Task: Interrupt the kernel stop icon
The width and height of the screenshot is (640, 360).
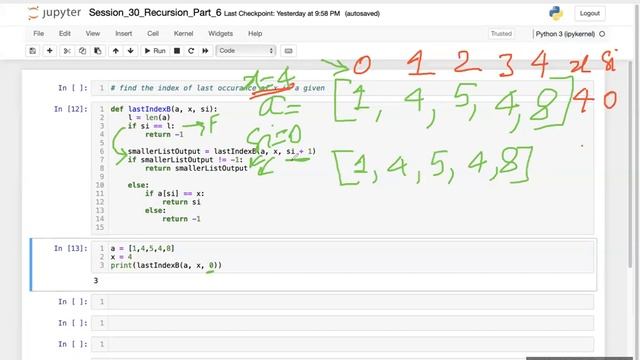Action: (x=177, y=51)
